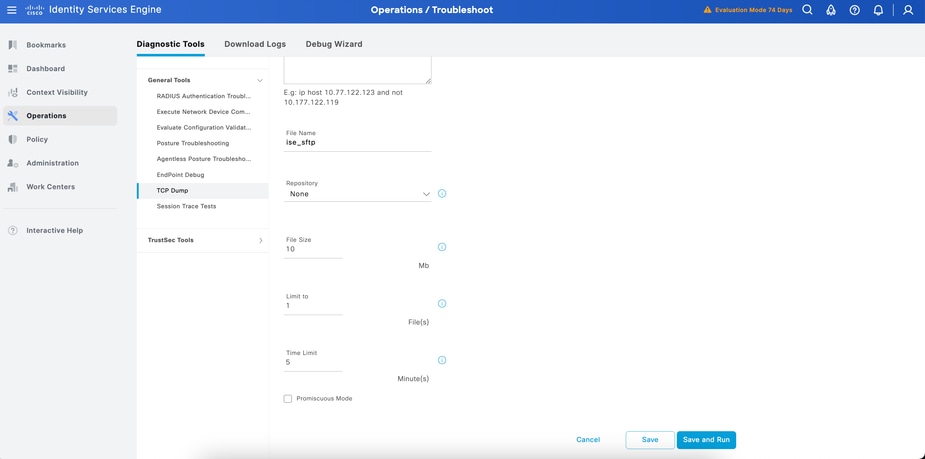
Task: Click the Evaluation Mode 74 Days text
Action: [x=753, y=10]
